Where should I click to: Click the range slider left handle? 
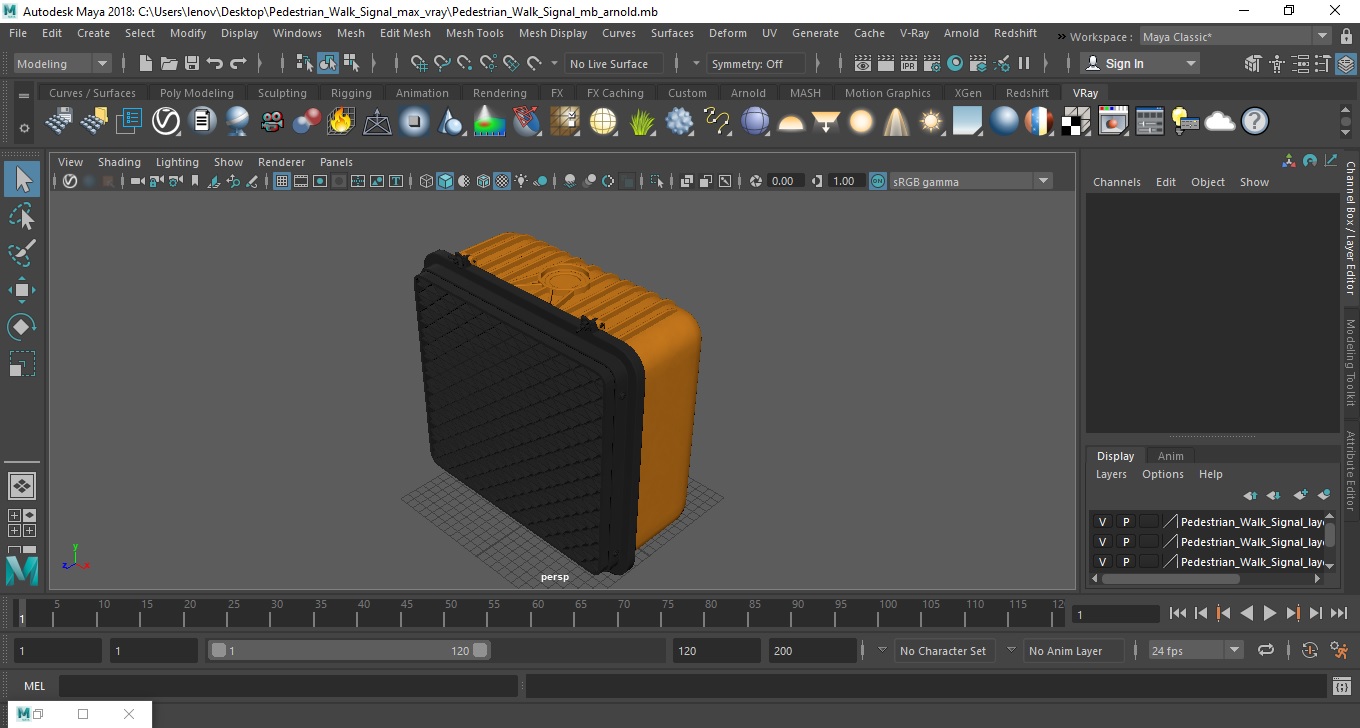coord(218,650)
